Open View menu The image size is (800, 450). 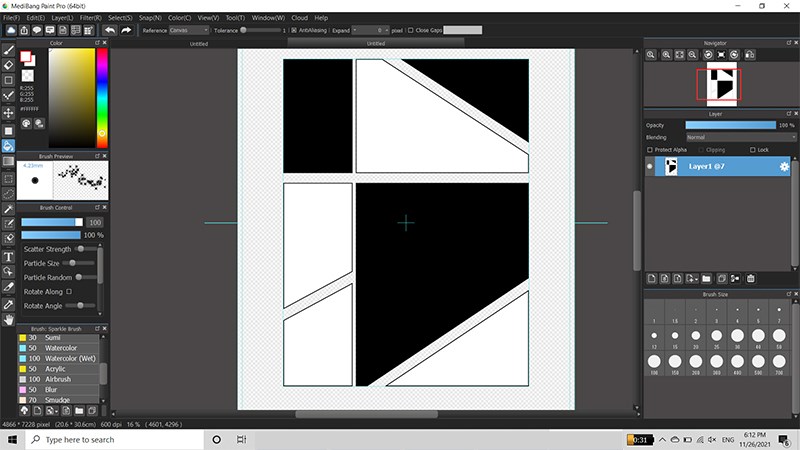tap(208, 18)
